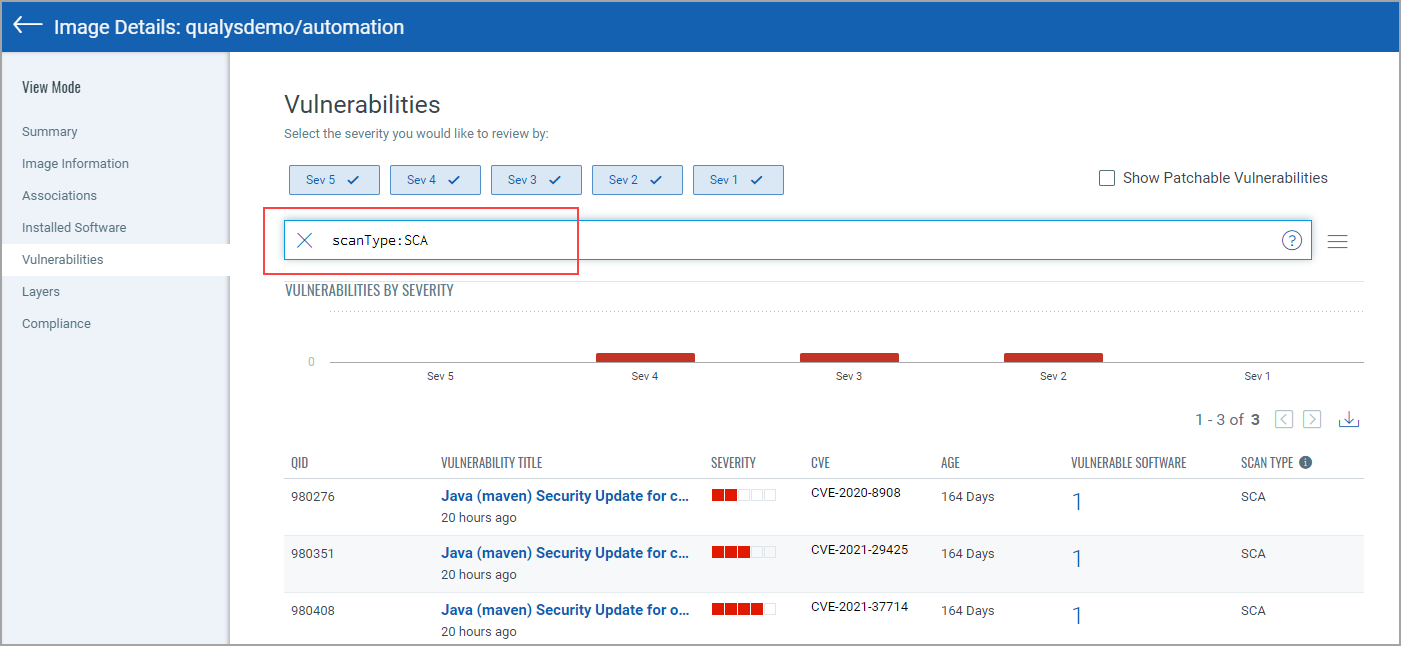The image size is (1401, 646).
Task: Go to previous page of results
Action: (x=1284, y=419)
